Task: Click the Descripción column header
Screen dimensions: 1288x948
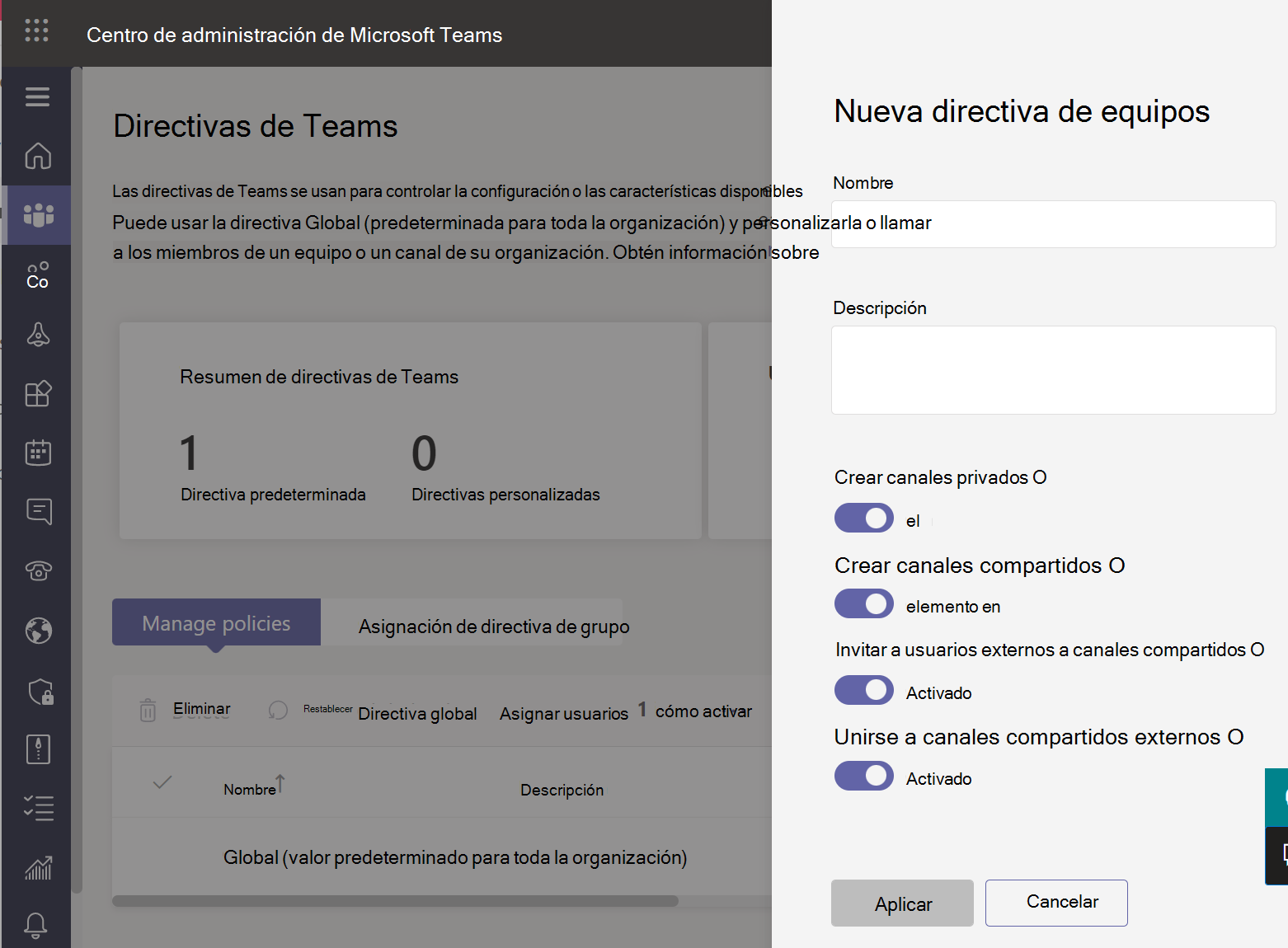Action: [562, 790]
